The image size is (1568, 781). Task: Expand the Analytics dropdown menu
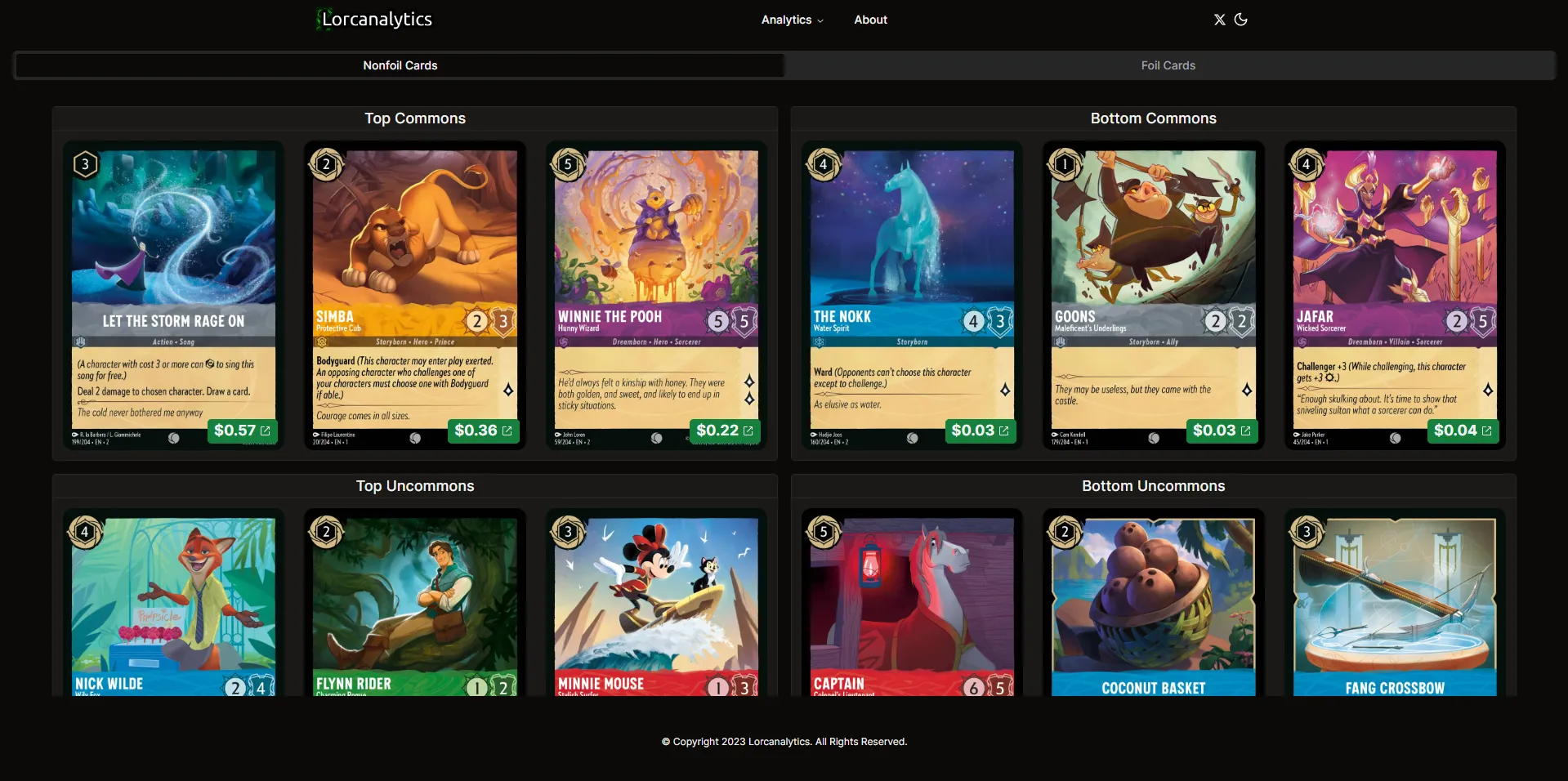click(792, 20)
